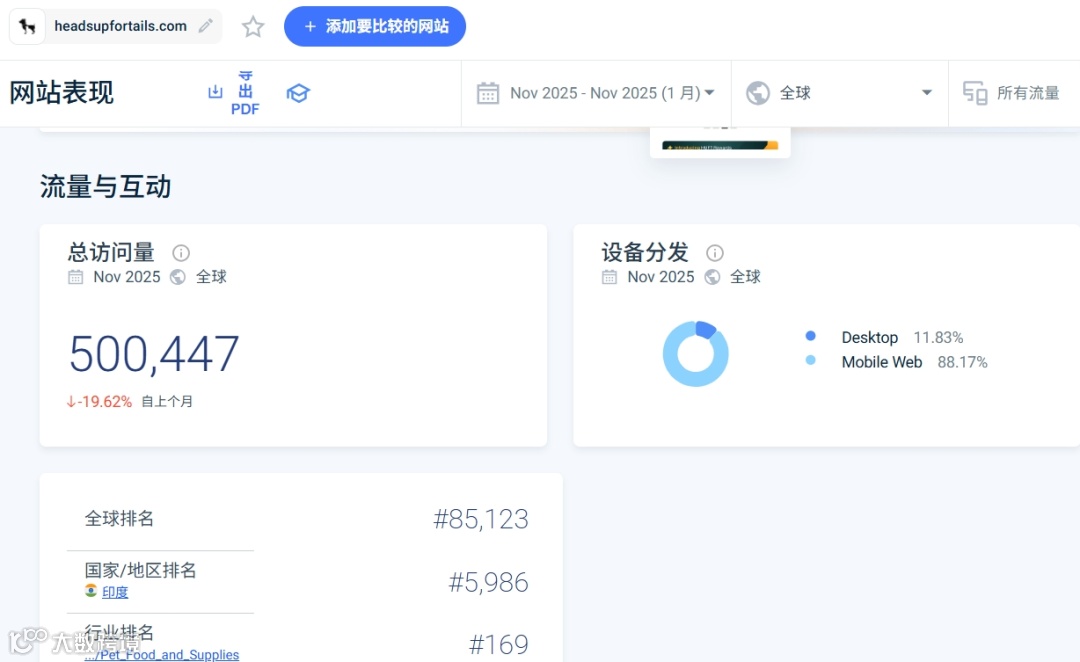This screenshot has height=662, width=1080.
Task: Click globe icon under 总访问量 heading
Action: 178,277
